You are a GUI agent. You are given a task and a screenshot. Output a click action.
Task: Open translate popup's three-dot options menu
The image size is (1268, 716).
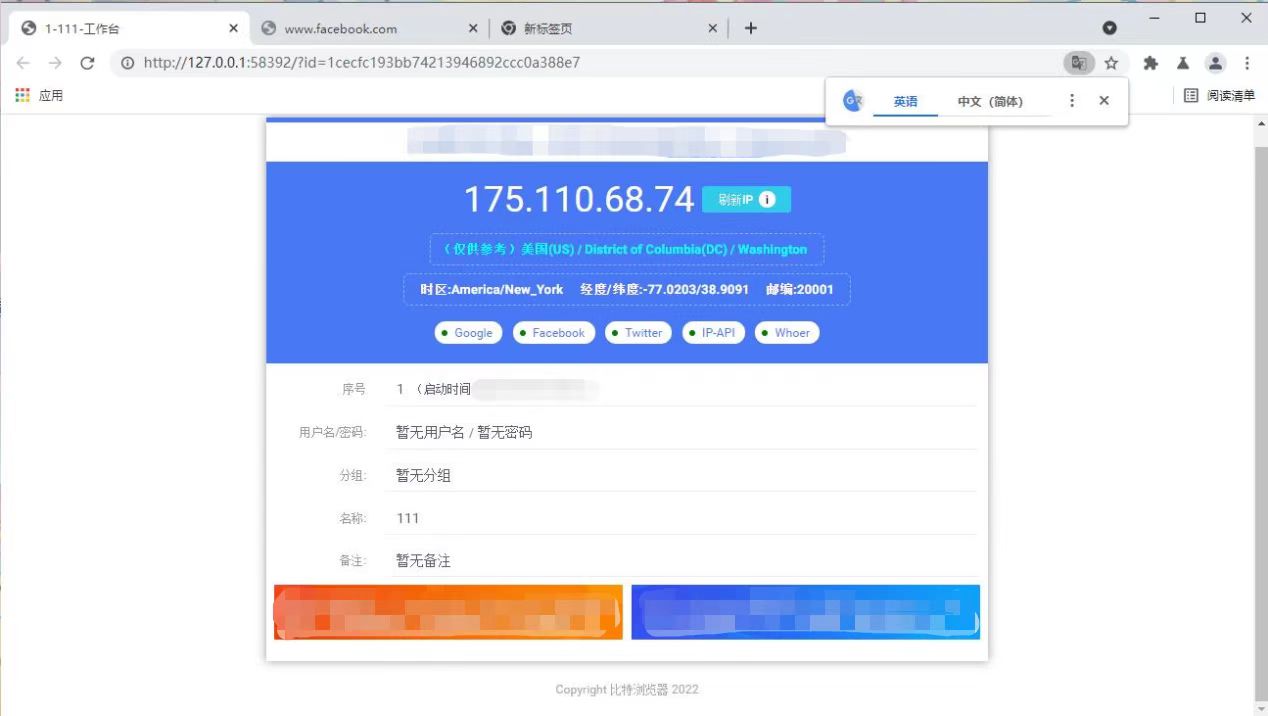pos(1072,101)
